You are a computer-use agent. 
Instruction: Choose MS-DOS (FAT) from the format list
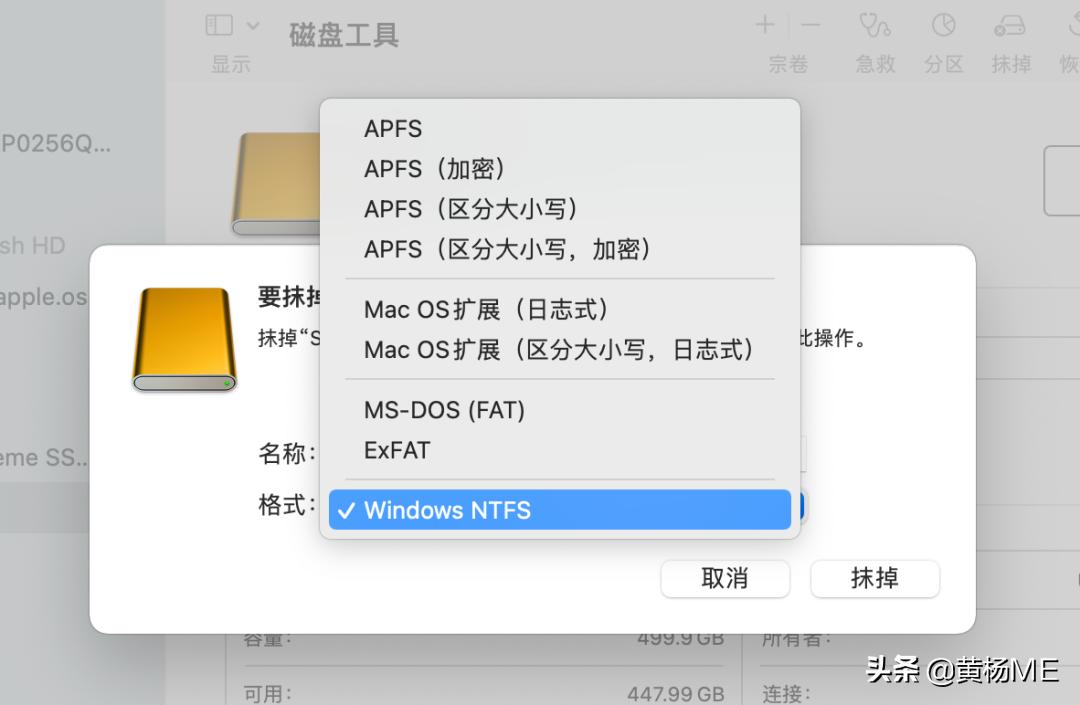pos(444,409)
